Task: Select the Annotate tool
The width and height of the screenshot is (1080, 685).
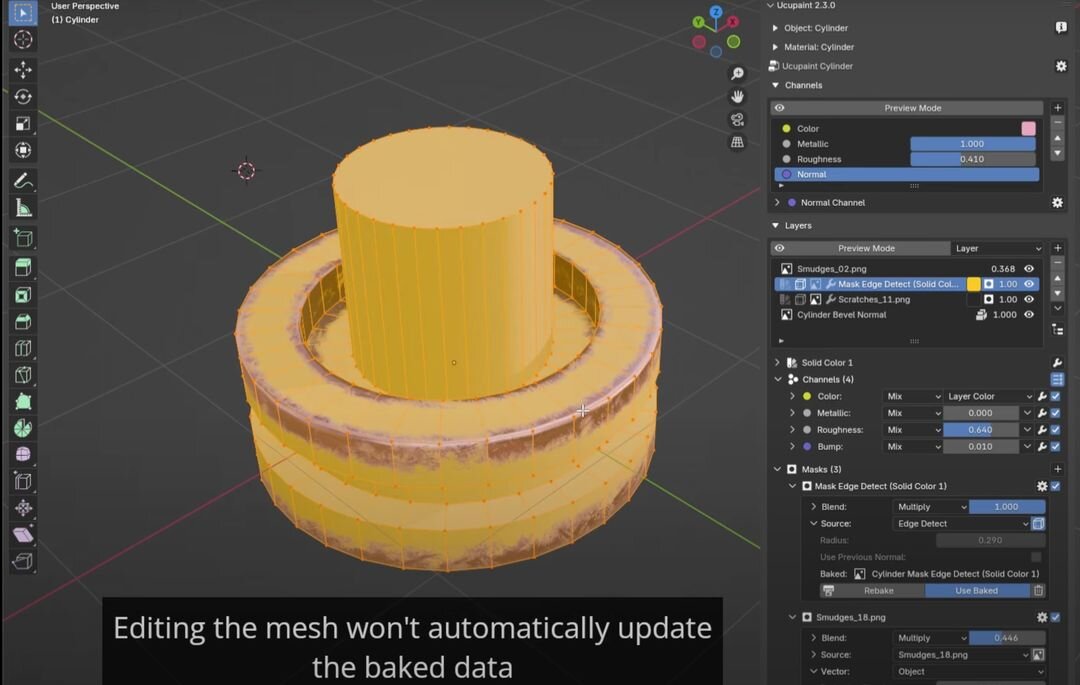Action: [x=23, y=181]
